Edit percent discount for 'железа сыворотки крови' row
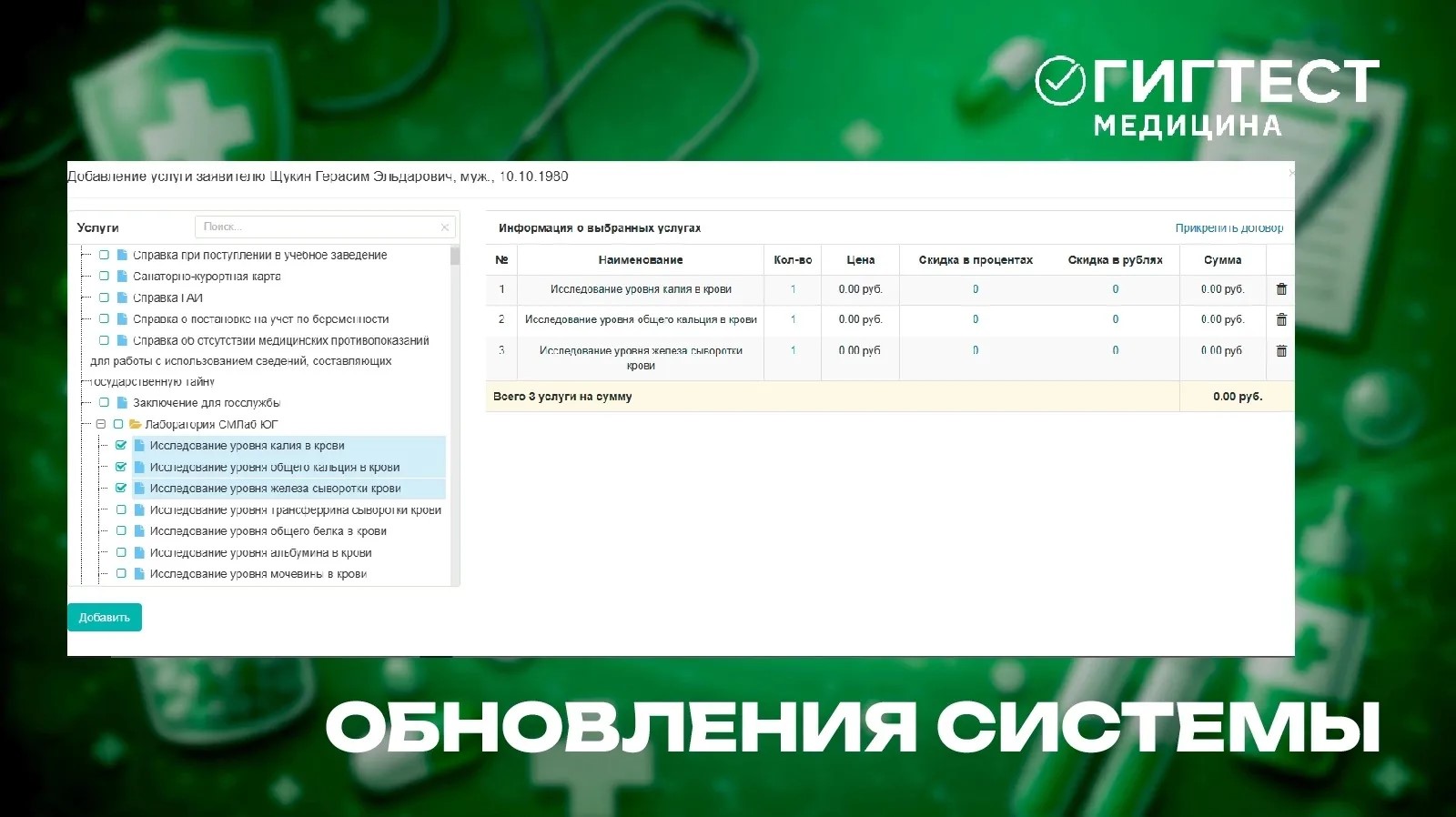This screenshot has width=1456, height=817. (976, 350)
